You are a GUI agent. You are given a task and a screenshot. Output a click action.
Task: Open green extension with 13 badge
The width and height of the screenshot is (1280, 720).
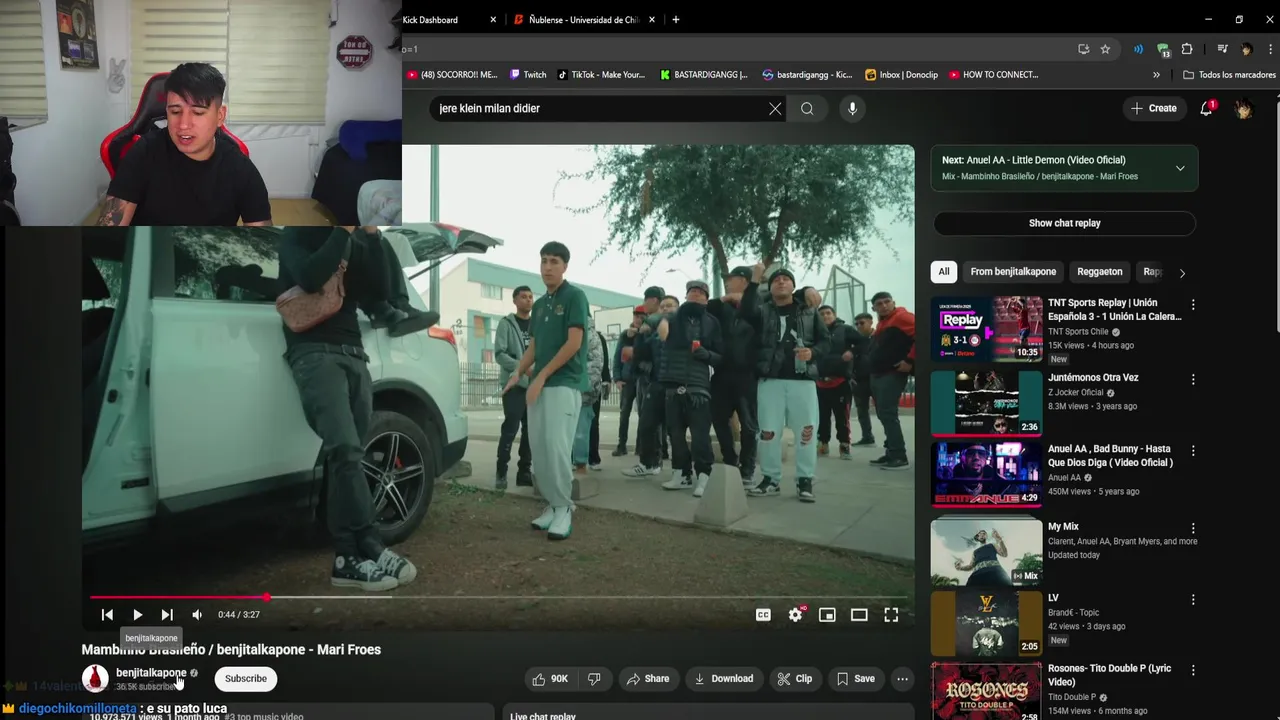[x=1163, y=49]
